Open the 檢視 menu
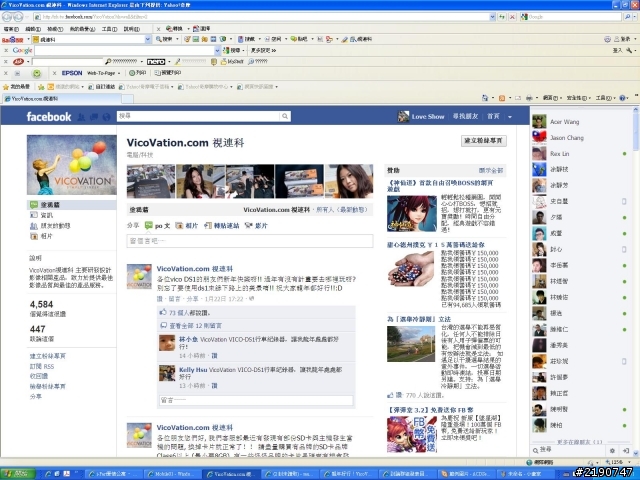The width and height of the screenshot is (640, 480). 55,29
